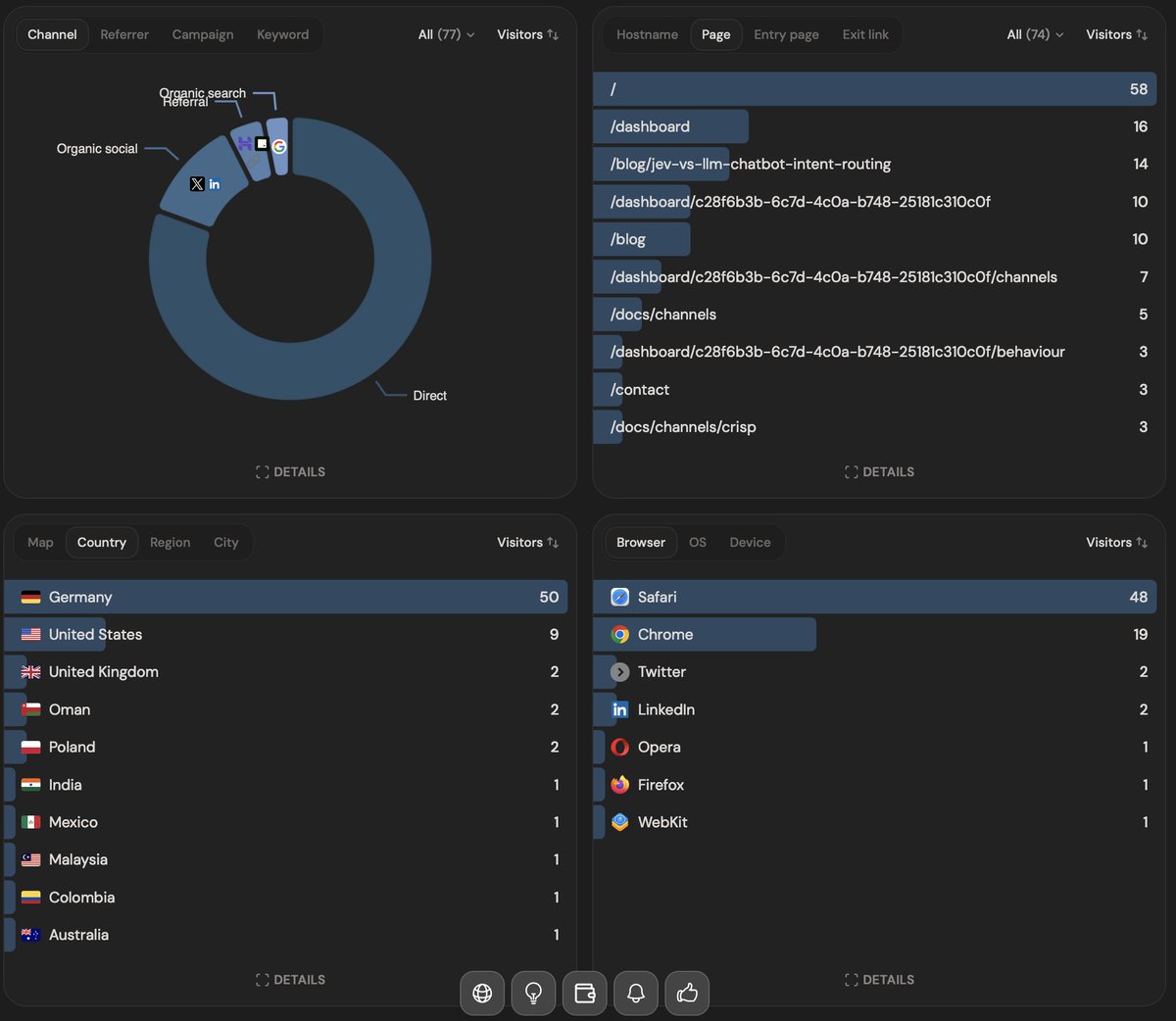The height and width of the screenshot is (1021, 1176).
Task: Click the LinkedIn browser icon
Action: (x=620, y=709)
